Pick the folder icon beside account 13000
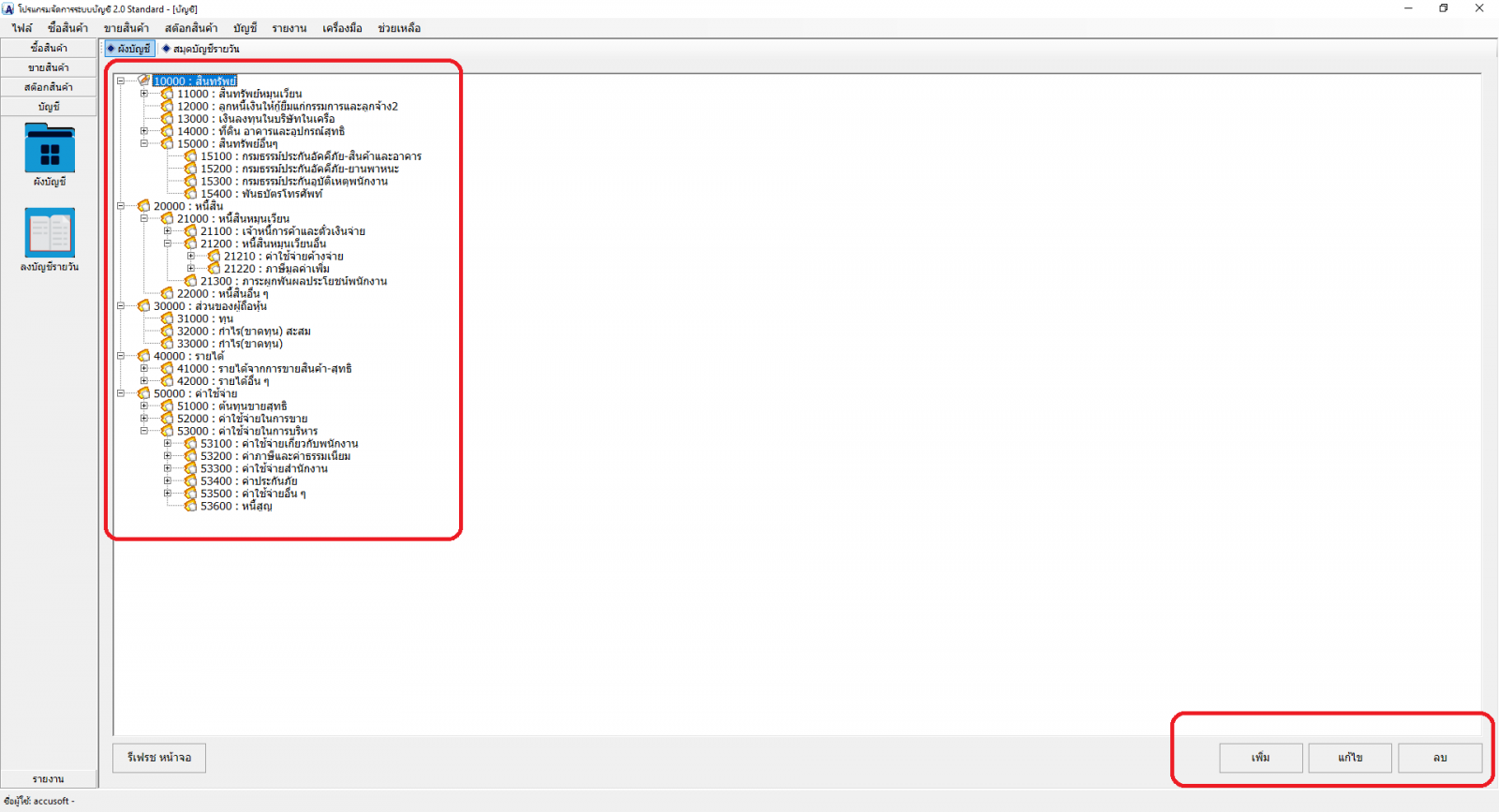Screen dimensions: 1499x812 coord(167,119)
